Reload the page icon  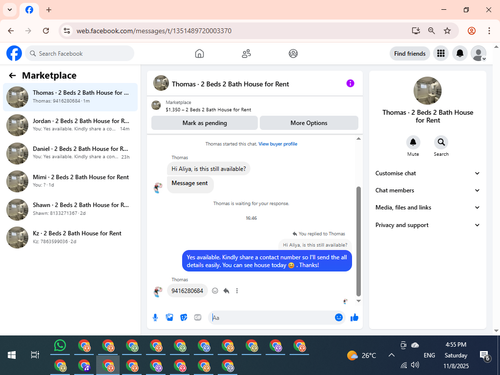46,31
